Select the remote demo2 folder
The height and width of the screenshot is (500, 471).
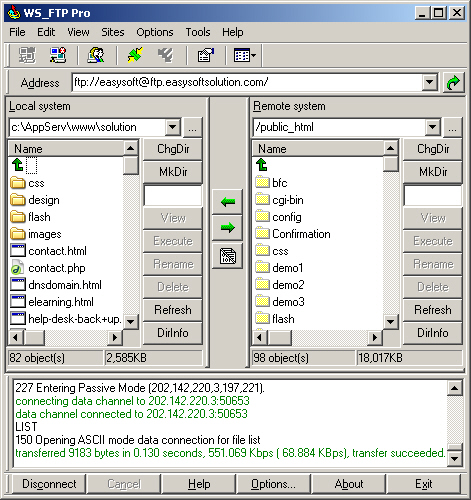[x=280, y=285]
